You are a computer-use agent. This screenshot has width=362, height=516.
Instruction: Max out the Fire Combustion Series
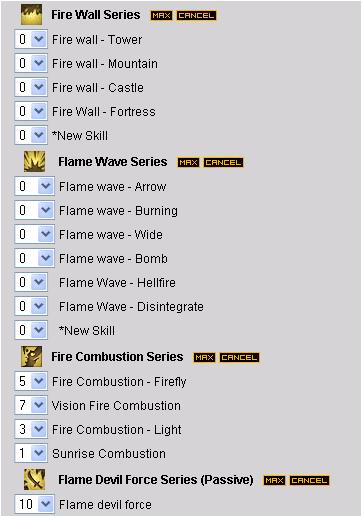[x=204, y=357]
